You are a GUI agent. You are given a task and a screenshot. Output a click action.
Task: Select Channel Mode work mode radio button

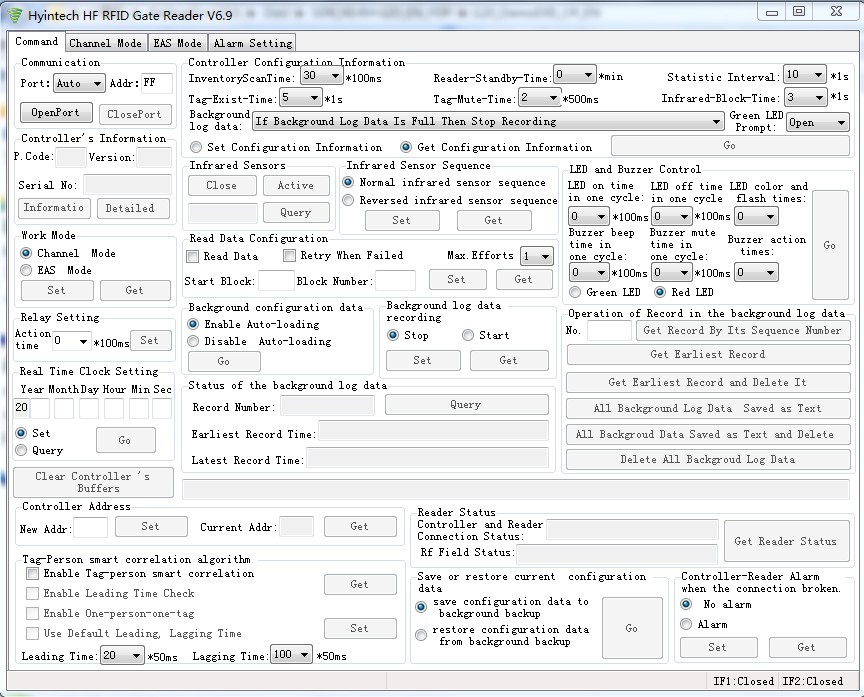(x=68, y=253)
